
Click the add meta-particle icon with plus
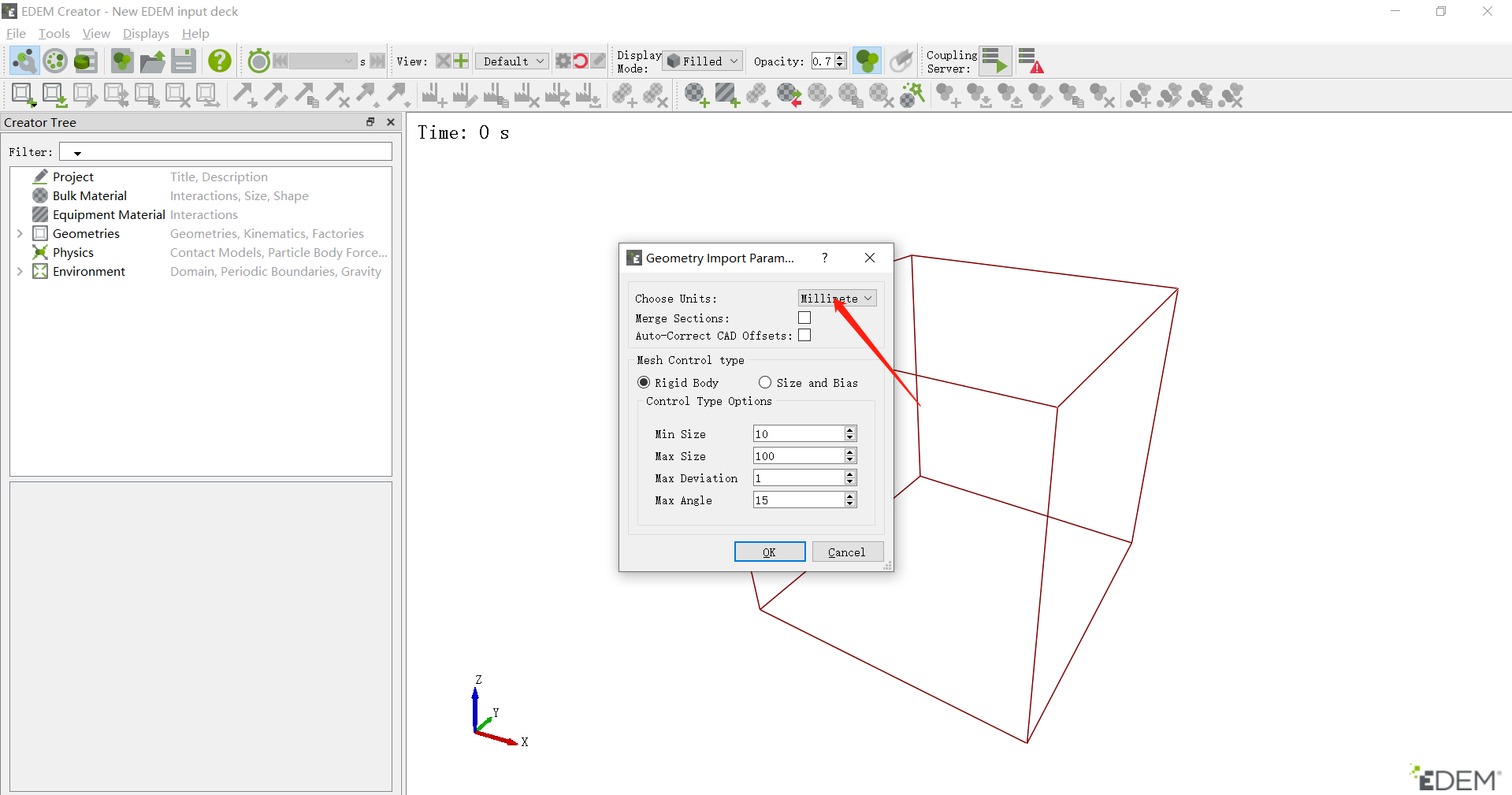1139,95
